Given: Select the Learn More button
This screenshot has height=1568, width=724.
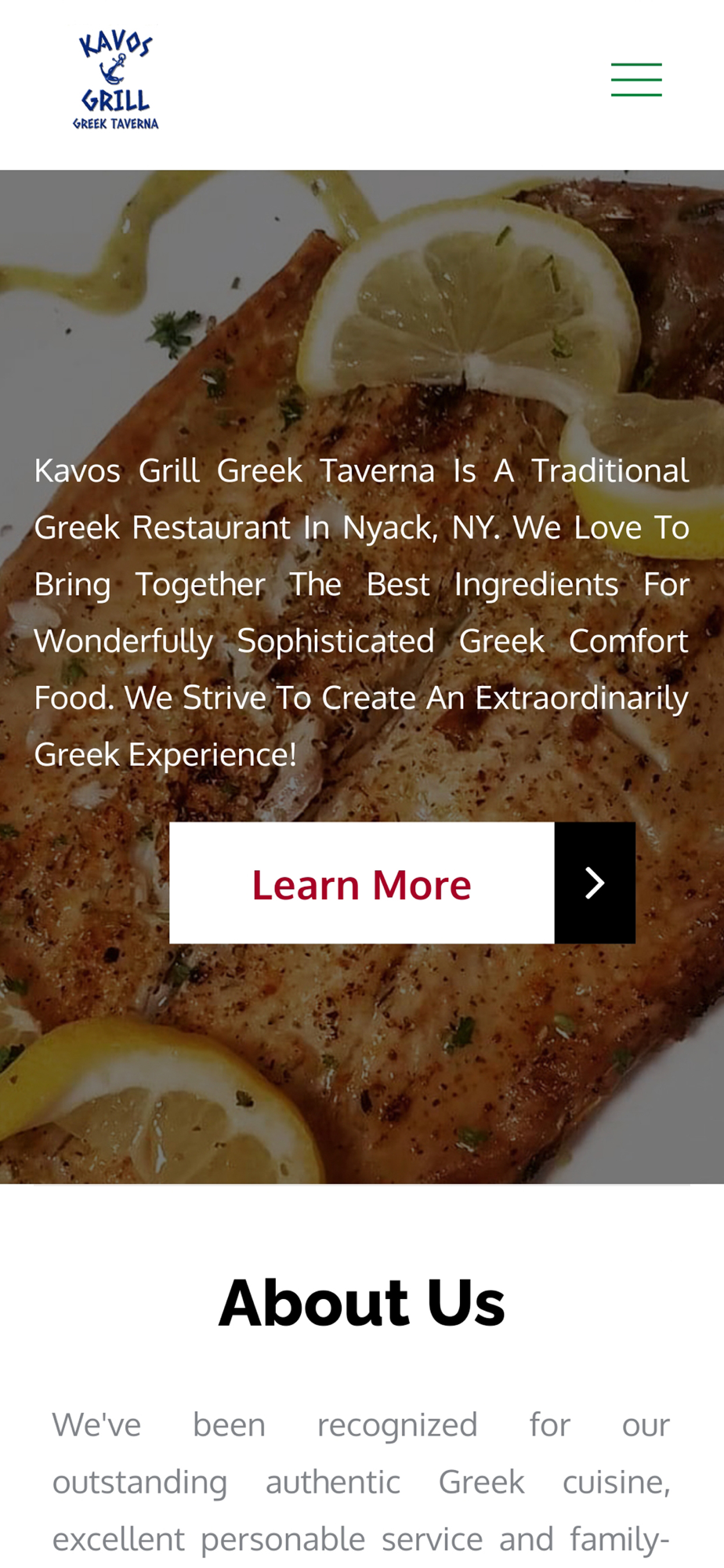Looking at the screenshot, I should pos(402,883).
